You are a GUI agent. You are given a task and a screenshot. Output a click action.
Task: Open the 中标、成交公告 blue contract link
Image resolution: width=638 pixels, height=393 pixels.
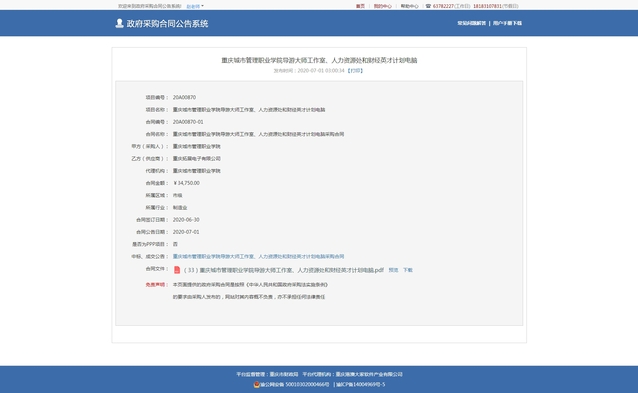coord(258,256)
